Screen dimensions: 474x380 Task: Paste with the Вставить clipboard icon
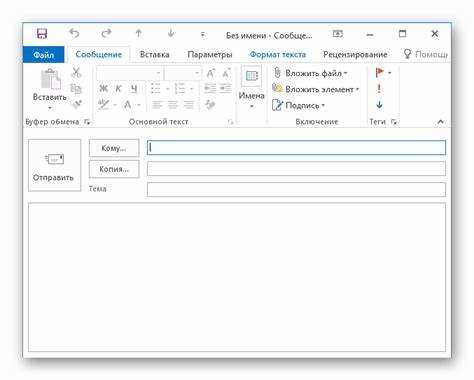pyautogui.click(x=50, y=79)
